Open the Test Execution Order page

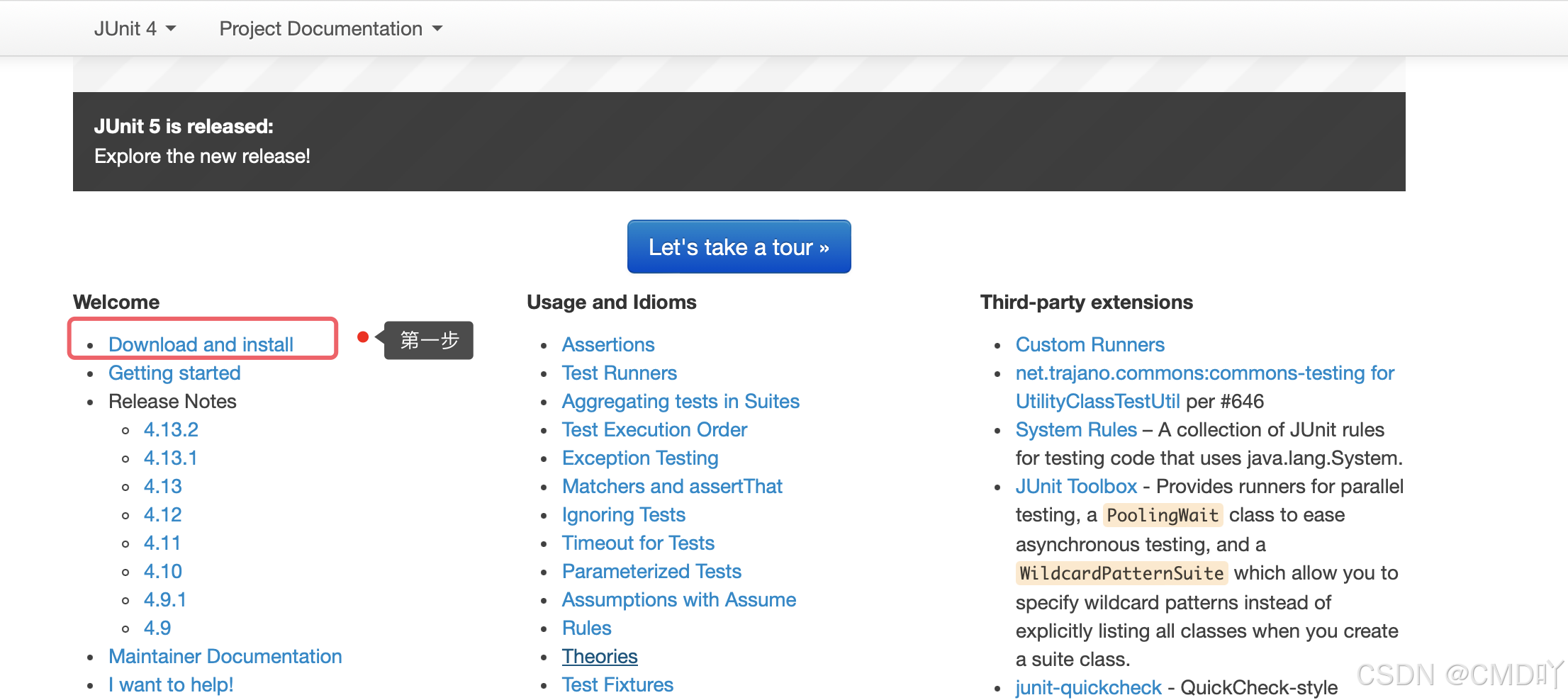point(654,429)
